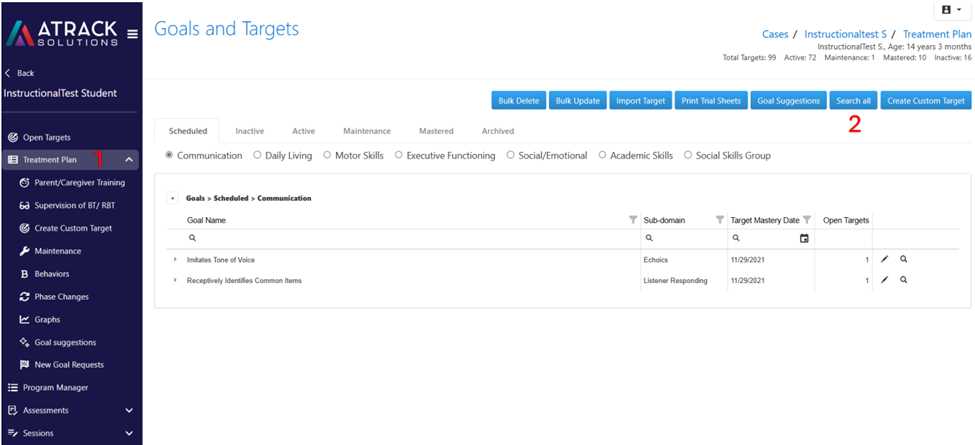Select the Communication radio button

pyautogui.click(x=169, y=155)
